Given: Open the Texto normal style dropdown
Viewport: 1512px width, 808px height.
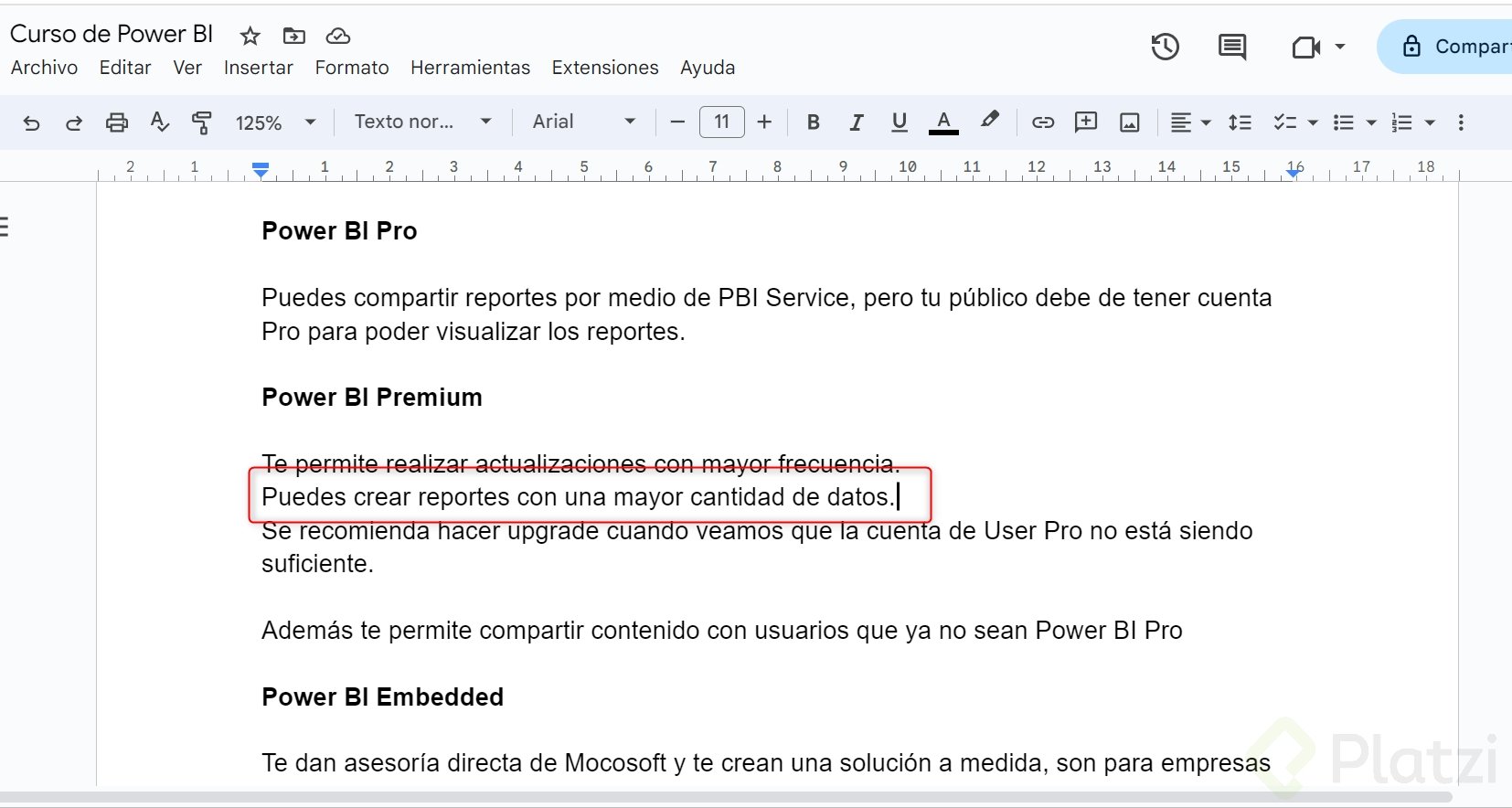Looking at the screenshot, I should coord(423,122).
